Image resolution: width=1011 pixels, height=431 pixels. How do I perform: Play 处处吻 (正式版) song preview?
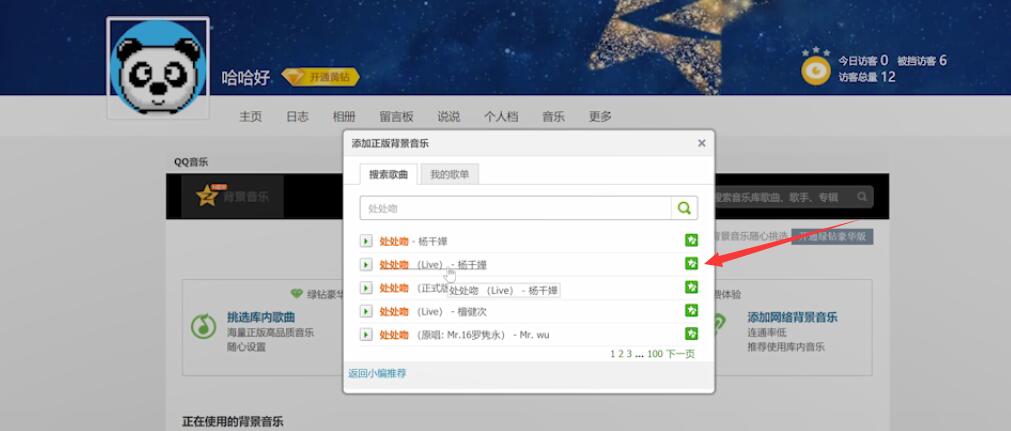[x=366, y=288]
